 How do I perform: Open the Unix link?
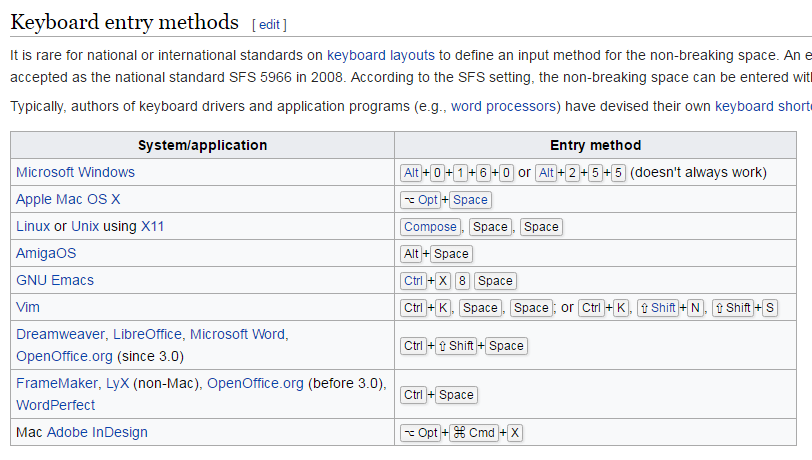coord(85,226)
